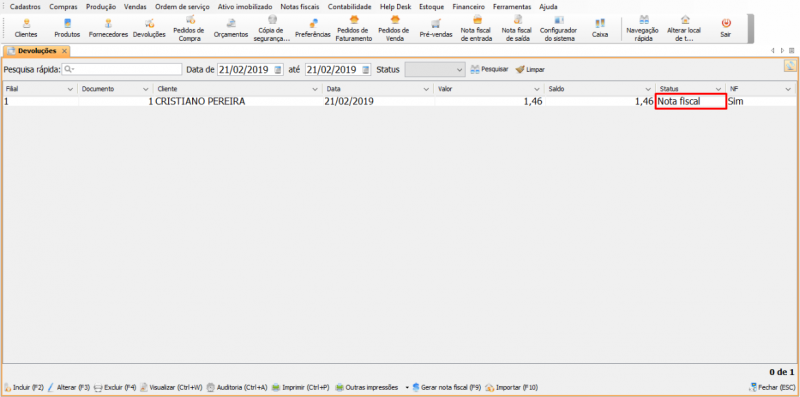The height and width of the screenshot is (397, 800).
Task: Click Excluir (F4) button
Action: [115, 387]
